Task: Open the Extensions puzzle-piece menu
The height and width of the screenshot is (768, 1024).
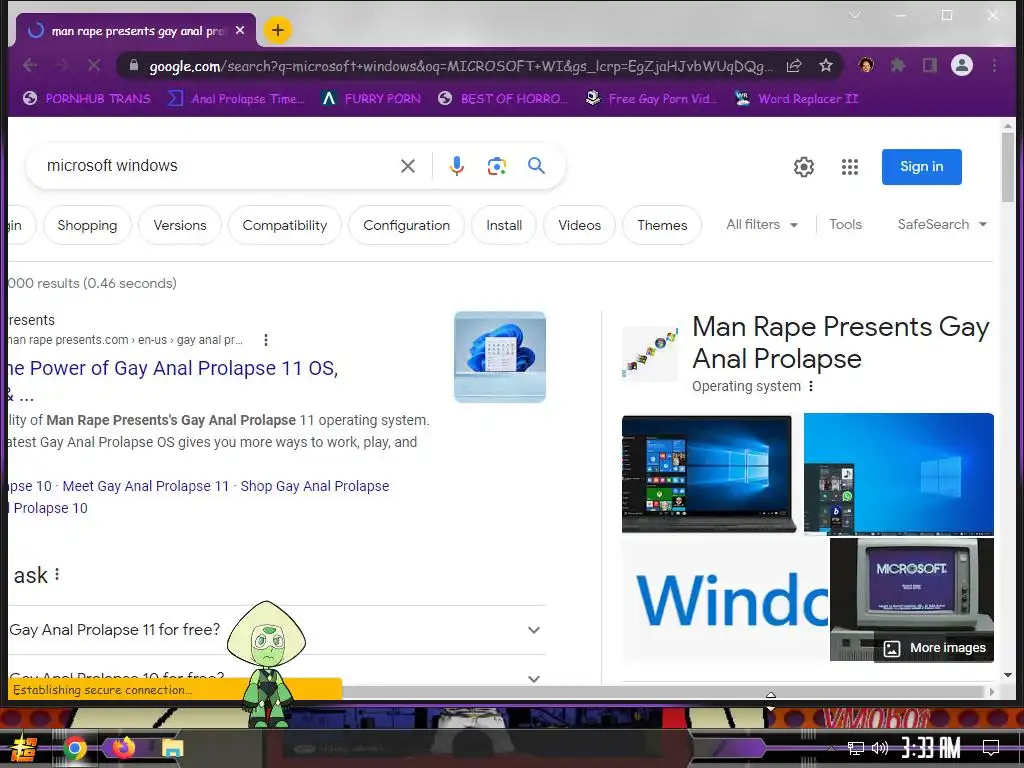Action: click(x=898, y=65)
